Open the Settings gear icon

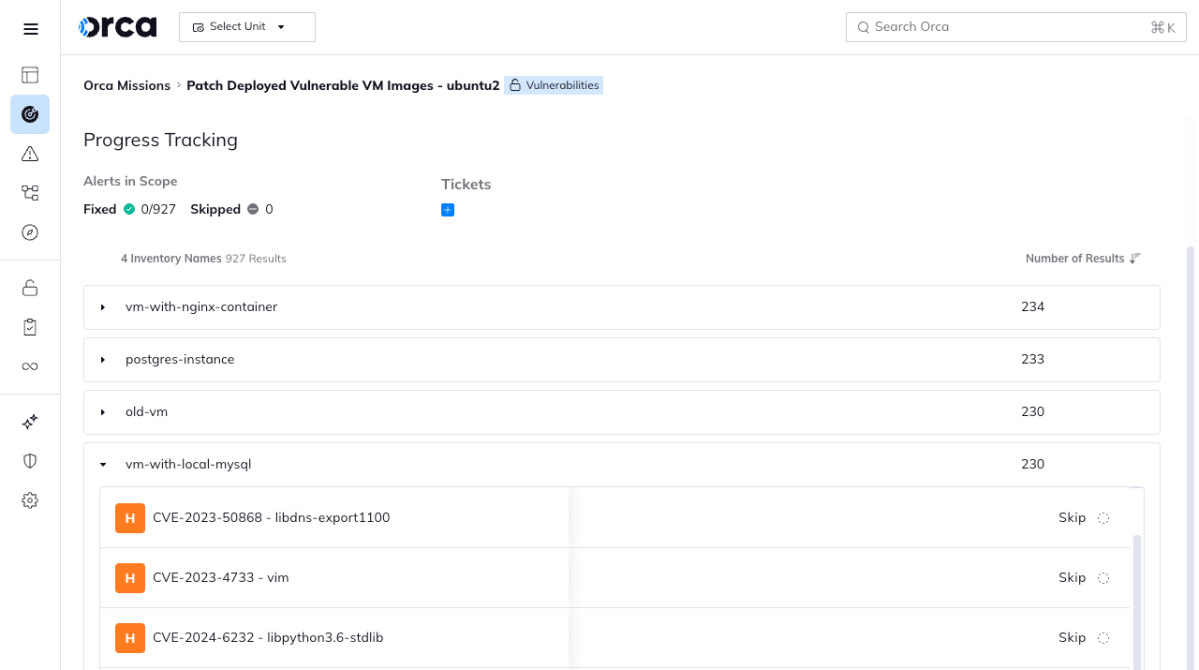pyautogui.click(x=30, y=499)
